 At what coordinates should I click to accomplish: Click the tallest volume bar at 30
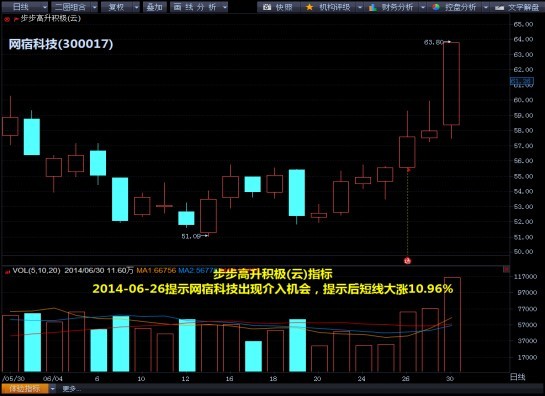[452, 324]
